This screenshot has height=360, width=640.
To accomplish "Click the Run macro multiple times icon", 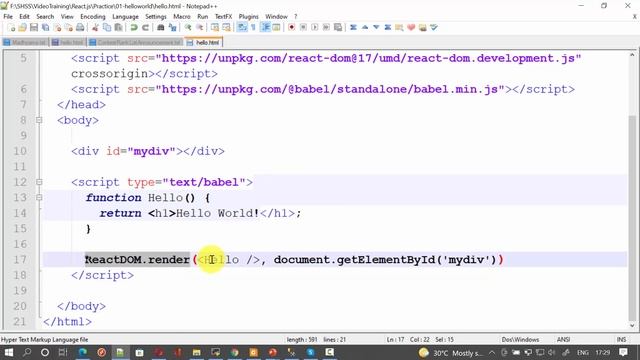I will [326, 28].
